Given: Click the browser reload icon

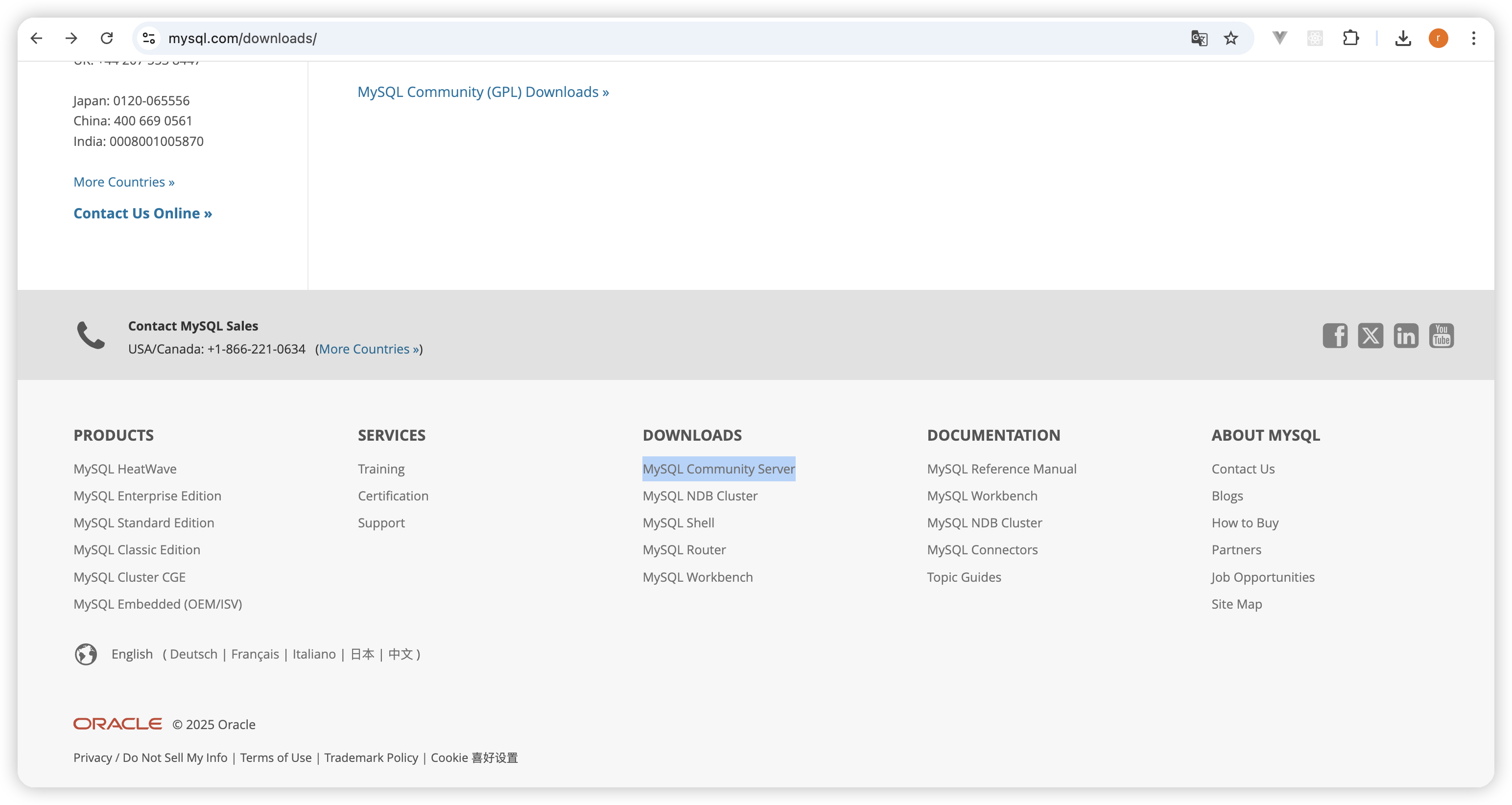Looking at the screenshot, I should point(107,38).
